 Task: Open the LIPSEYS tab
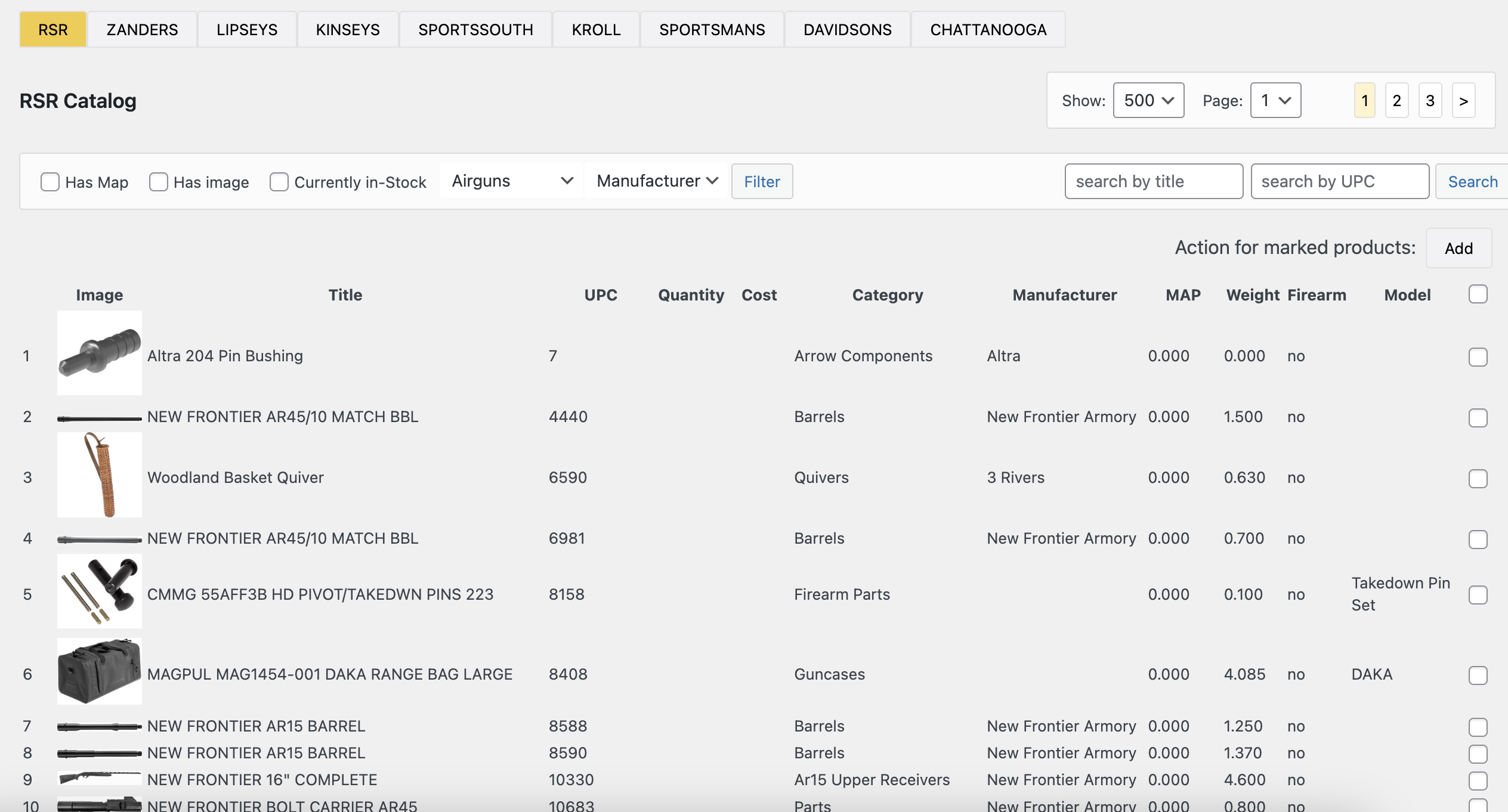(x=247, y=29)
